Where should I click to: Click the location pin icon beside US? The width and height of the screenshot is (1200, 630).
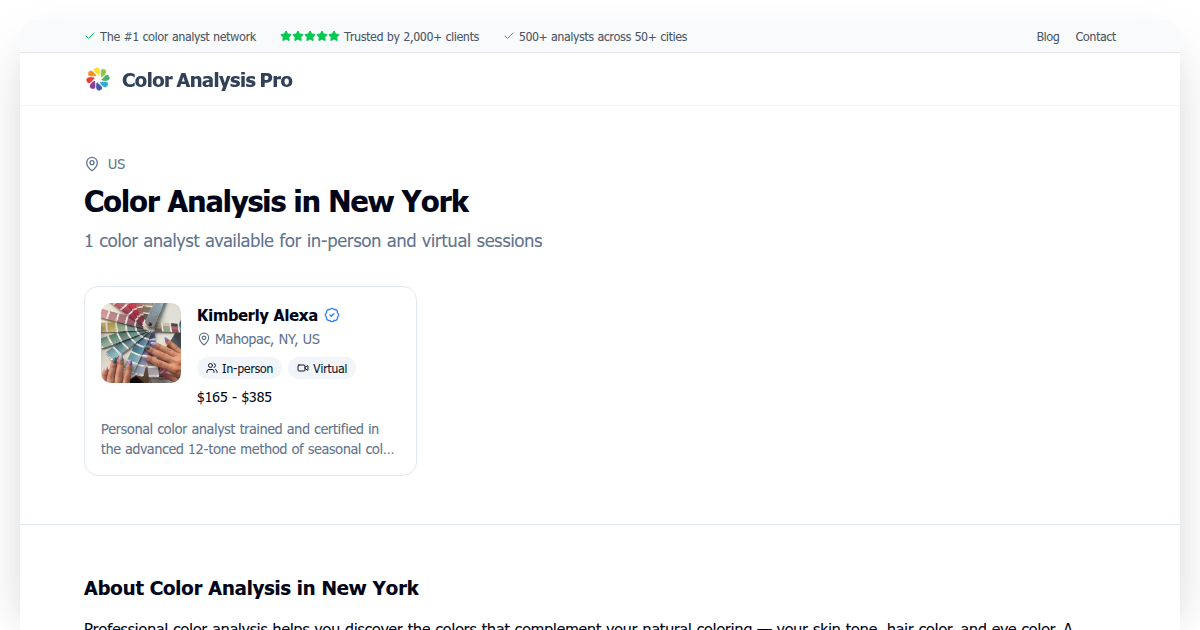tap(92, 164)
